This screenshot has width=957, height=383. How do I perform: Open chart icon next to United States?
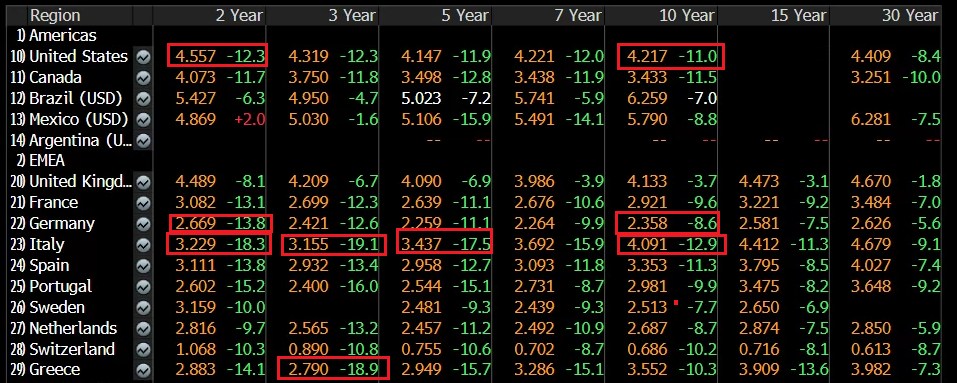click(x=143, y=57)
